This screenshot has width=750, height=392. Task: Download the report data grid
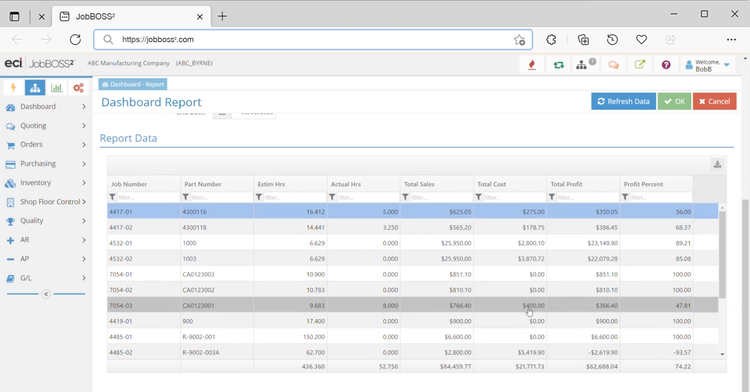[x=717, y=164]
